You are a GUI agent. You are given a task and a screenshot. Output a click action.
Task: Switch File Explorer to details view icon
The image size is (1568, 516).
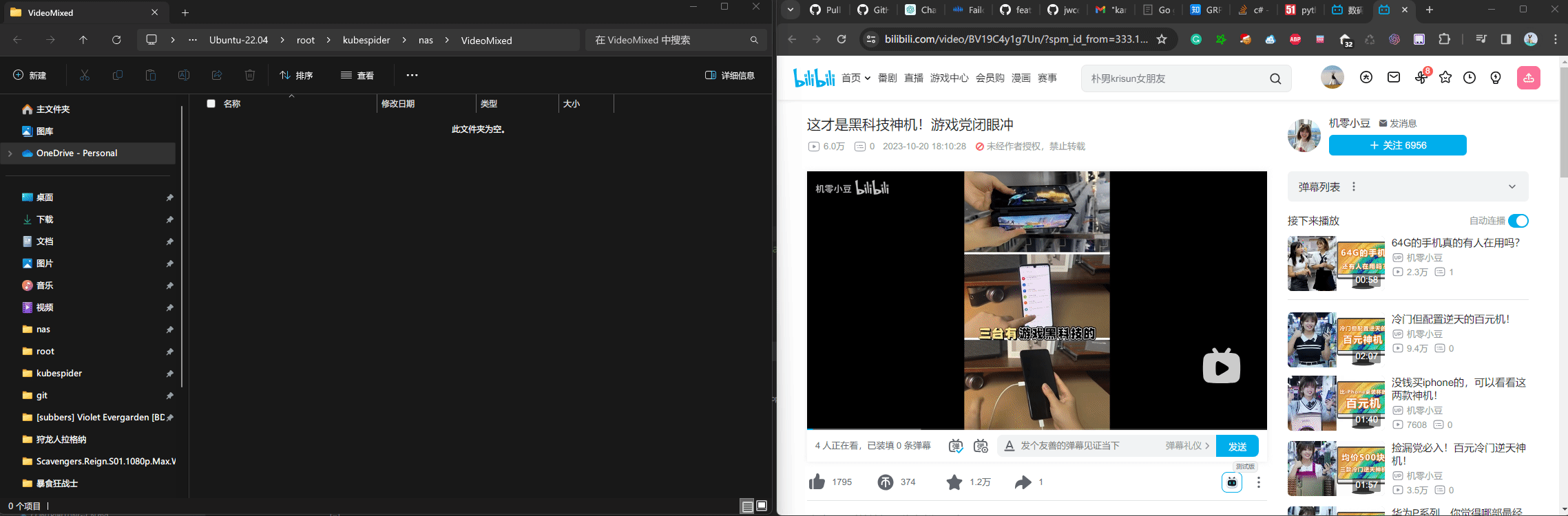tap(747, 506)
